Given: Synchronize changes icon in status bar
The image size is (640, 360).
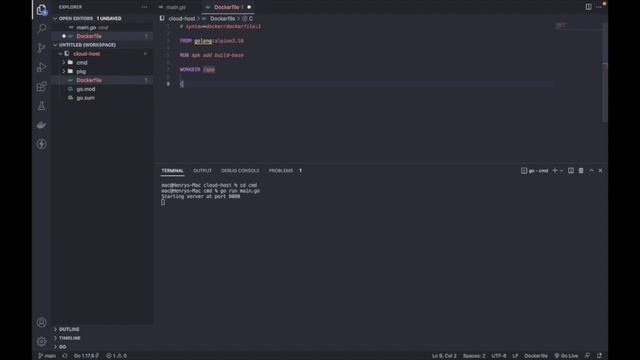Looking at the screenshot, I should (x=65, y=356).
